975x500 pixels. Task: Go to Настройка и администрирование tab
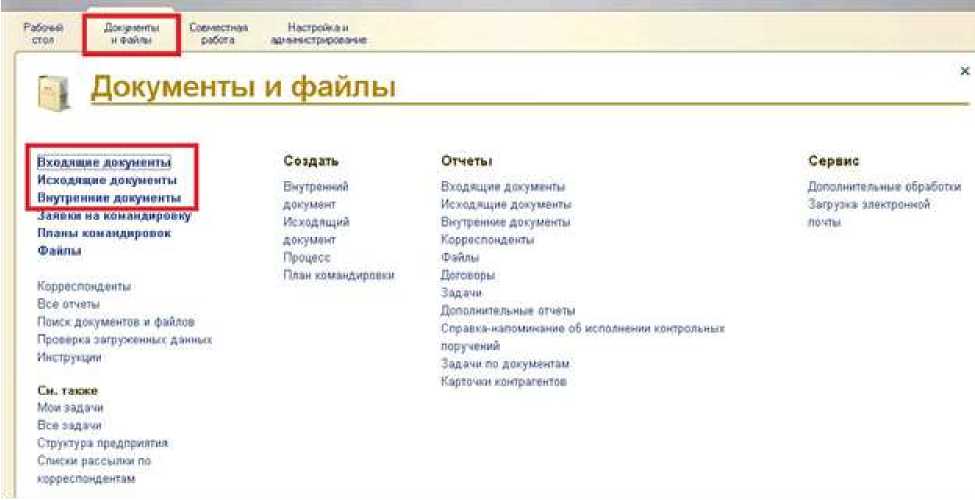[318, 34]
